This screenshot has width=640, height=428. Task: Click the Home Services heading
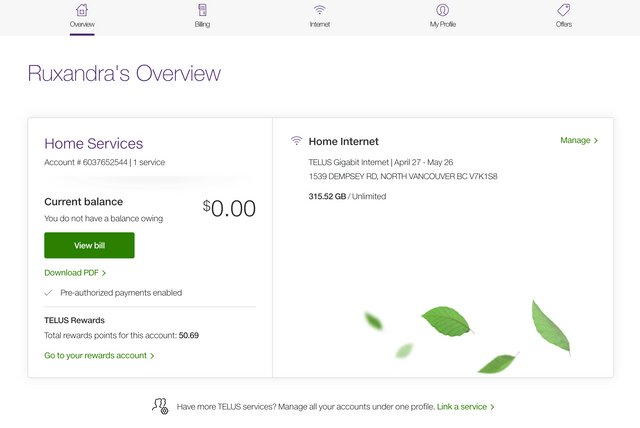[93, 144]
